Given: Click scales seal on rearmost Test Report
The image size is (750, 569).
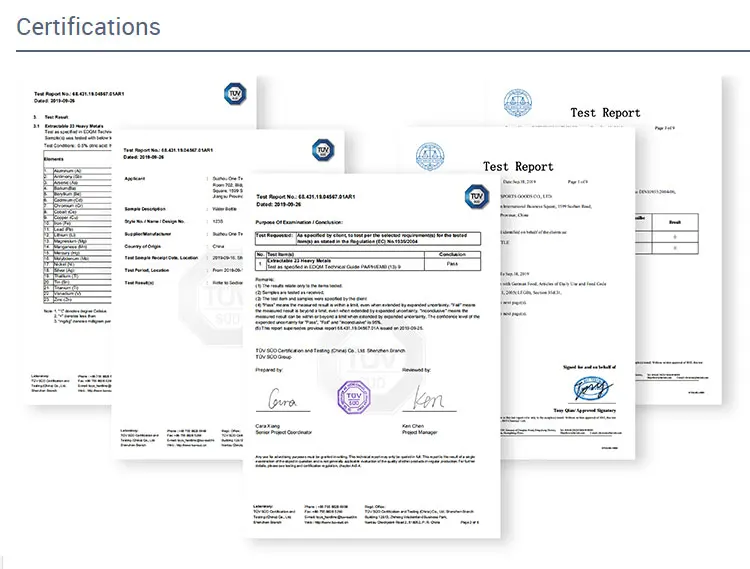Looking at the screenshot, I should point(518,102).
